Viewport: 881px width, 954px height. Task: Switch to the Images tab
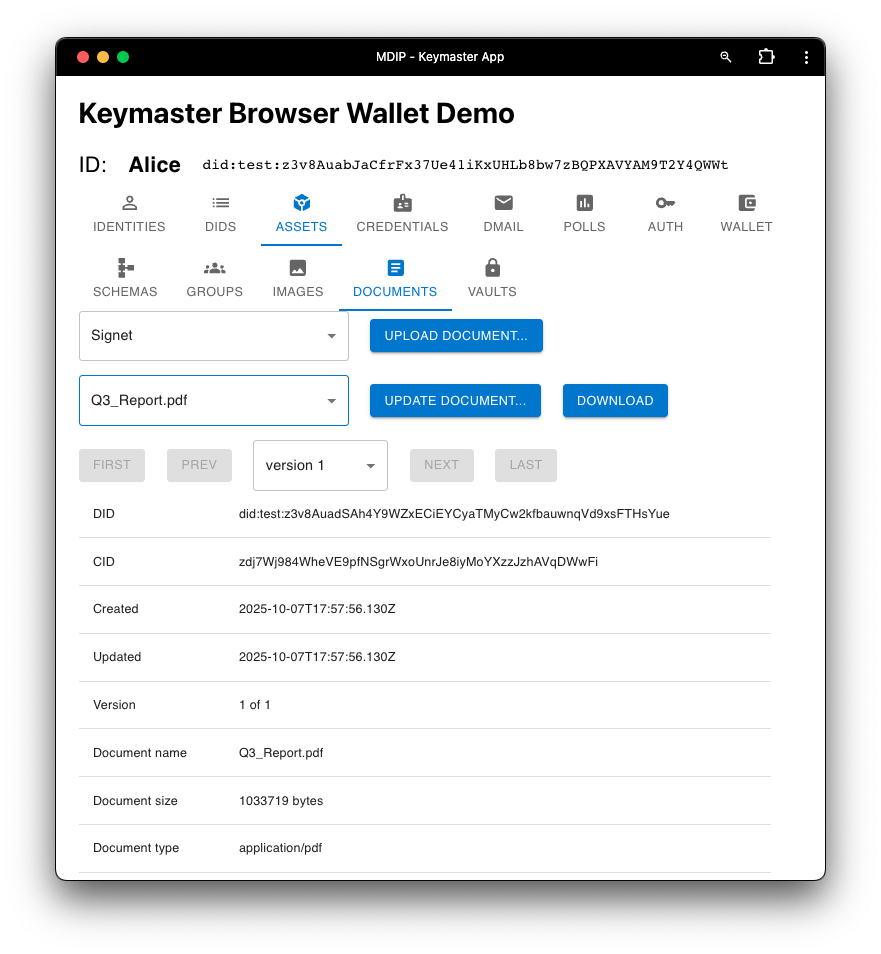298,278
